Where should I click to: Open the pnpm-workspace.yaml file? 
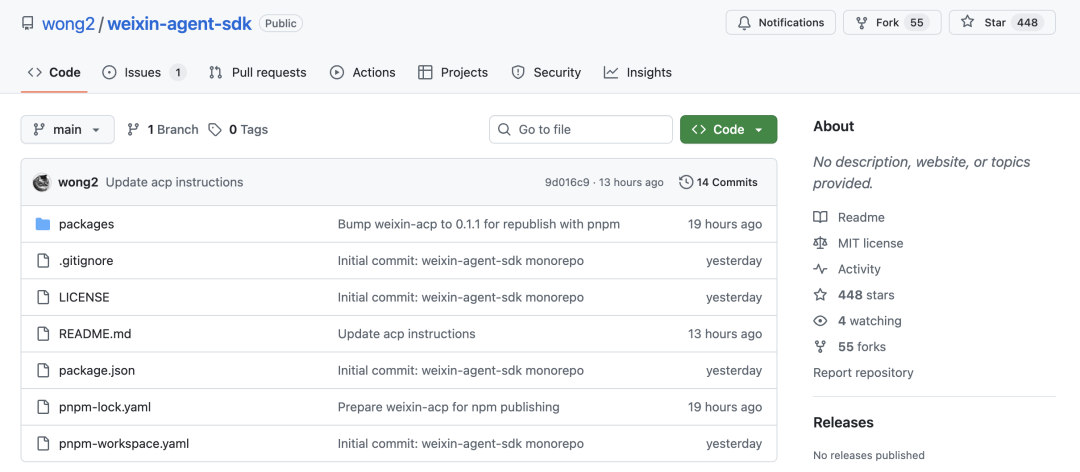pyautogui.click(x=124, y=443)
